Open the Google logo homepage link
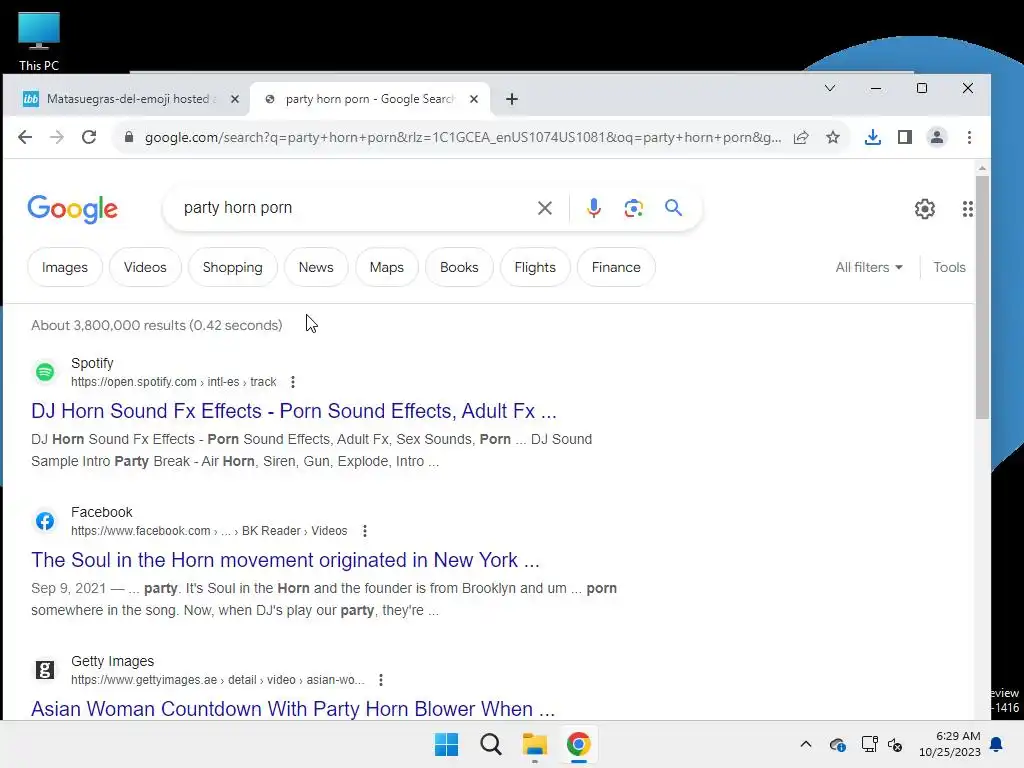The height and width of the screenshot is (768, 1024). coord(72,209)
